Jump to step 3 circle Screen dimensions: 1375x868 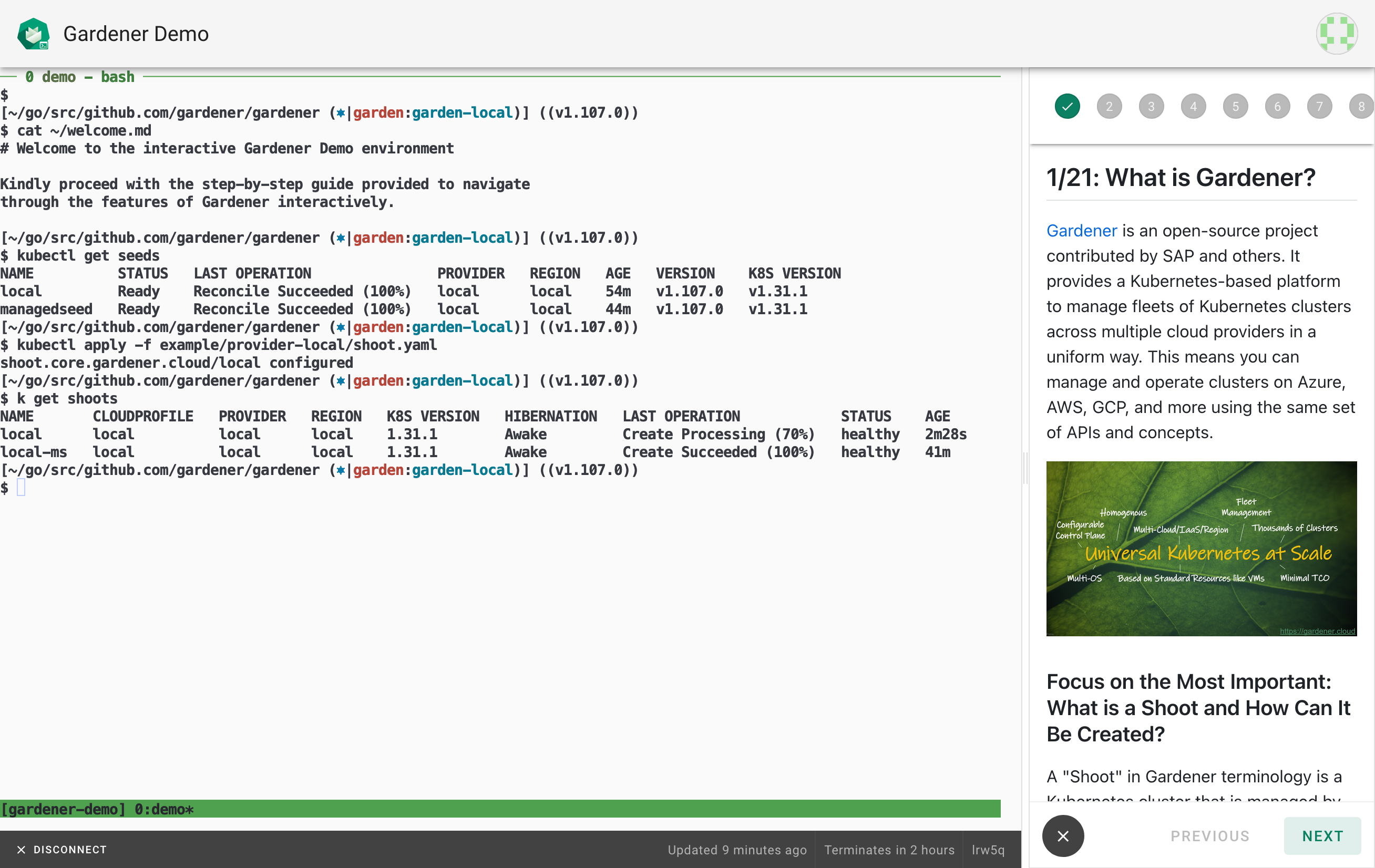pyautogui.click(x=1151, y=106)
